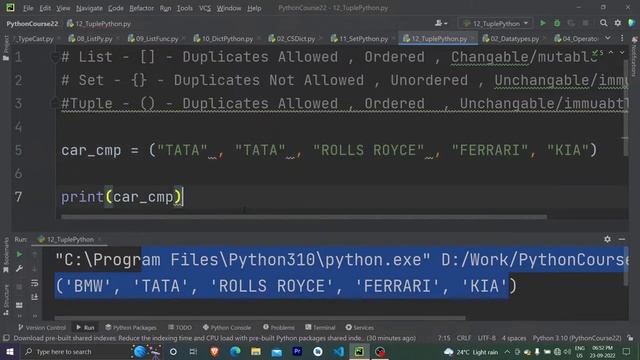The height and width of the screenshot is (360, 640).
Task: Open Search Everywhere magnifier icon
Action: pyautogui.click(x=603, y=23)
